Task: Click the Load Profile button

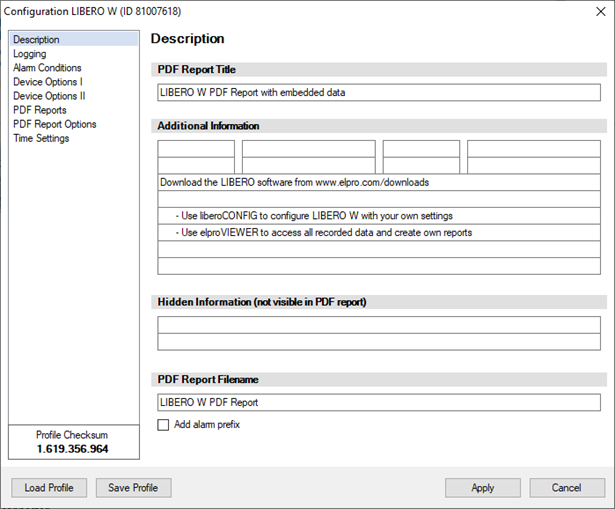Action: point(49,488)
